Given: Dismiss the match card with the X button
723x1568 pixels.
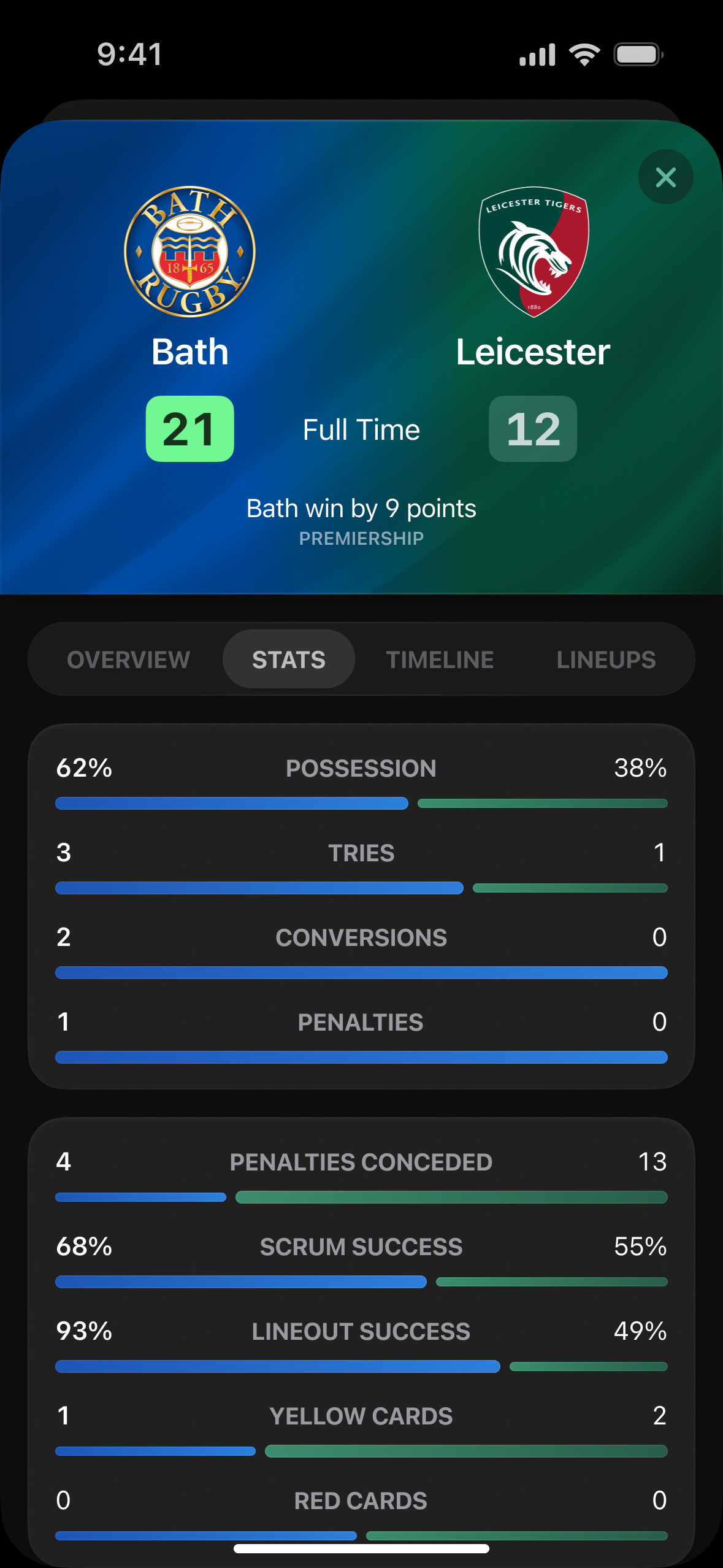Looking at the screenshot, I should click(x=665, y=177).
